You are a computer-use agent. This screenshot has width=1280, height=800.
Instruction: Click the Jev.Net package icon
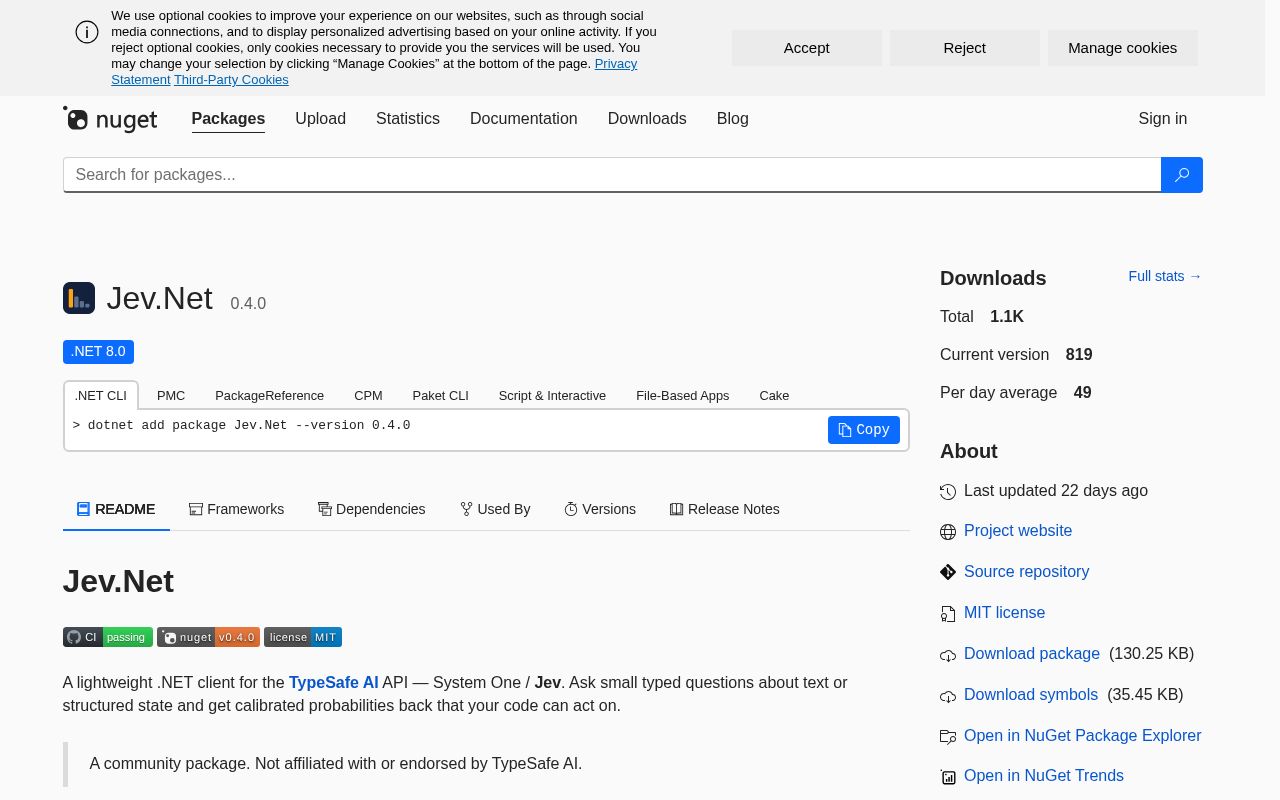point(79,298)
